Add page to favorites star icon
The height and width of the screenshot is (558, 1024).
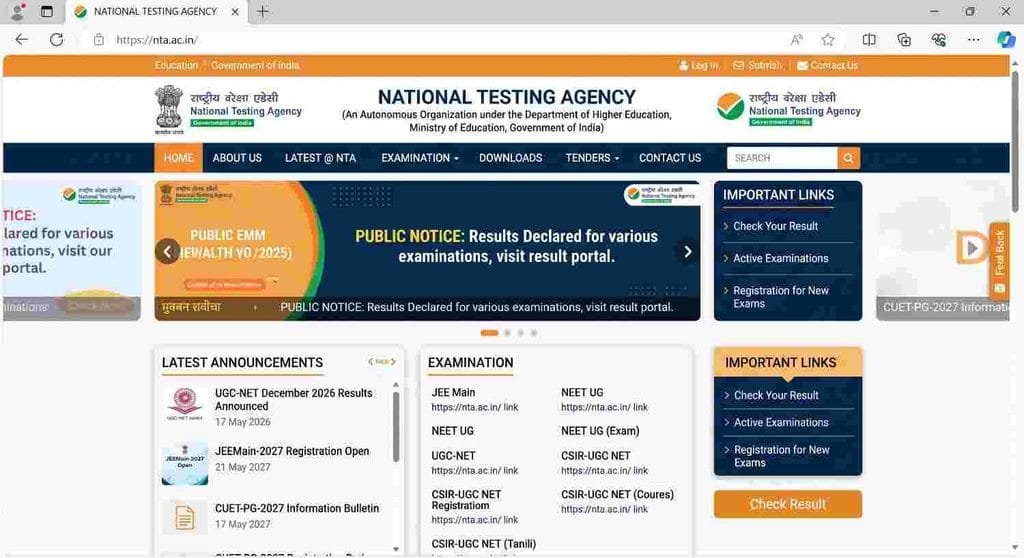pos(828,40)
